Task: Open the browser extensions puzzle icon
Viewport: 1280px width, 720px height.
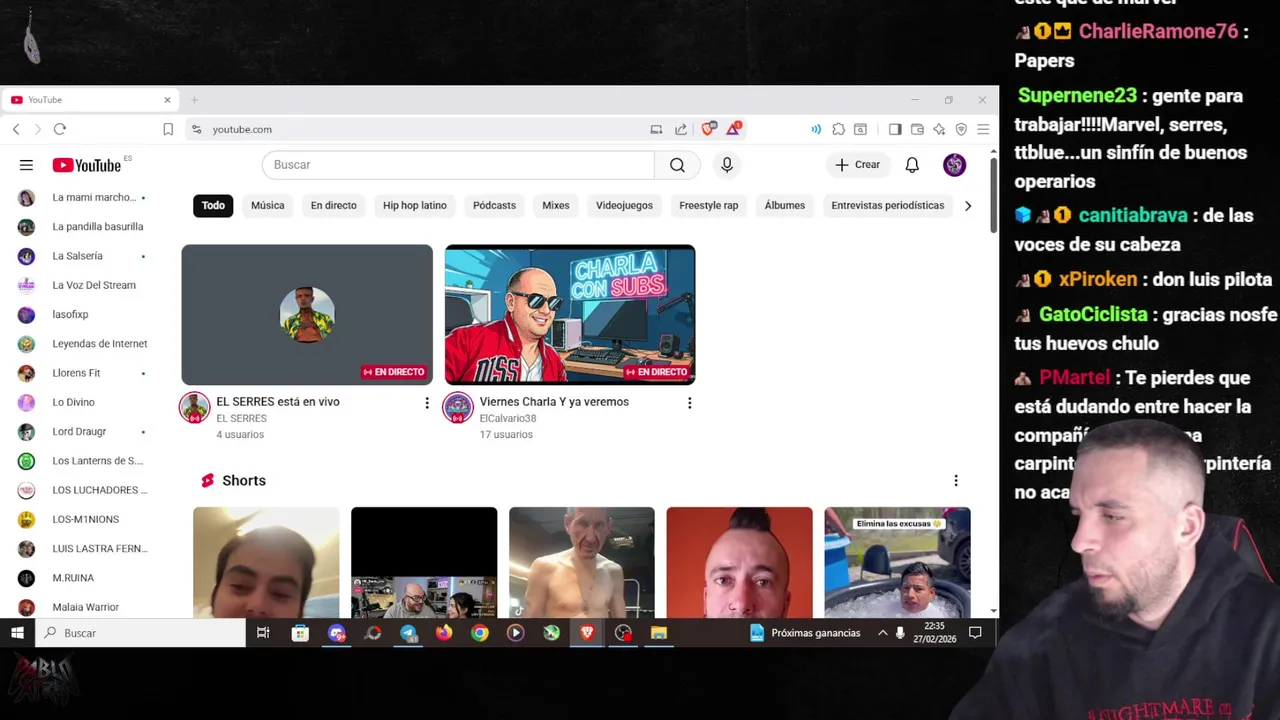Action: pos(838,129)
